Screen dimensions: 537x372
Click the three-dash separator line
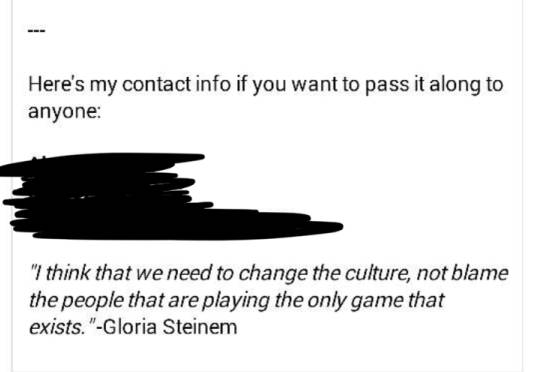click(x=37, y=31)
